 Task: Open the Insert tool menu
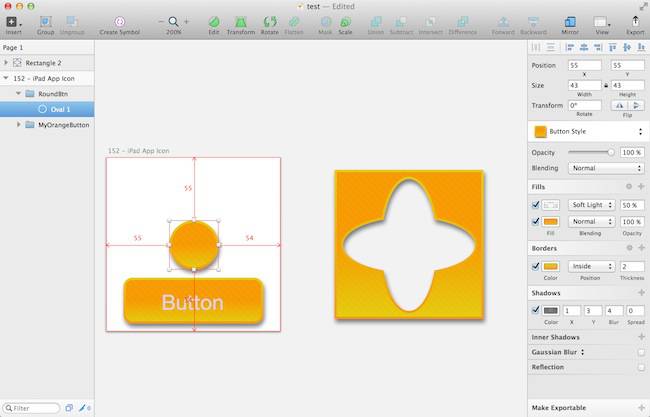(12, 22)
